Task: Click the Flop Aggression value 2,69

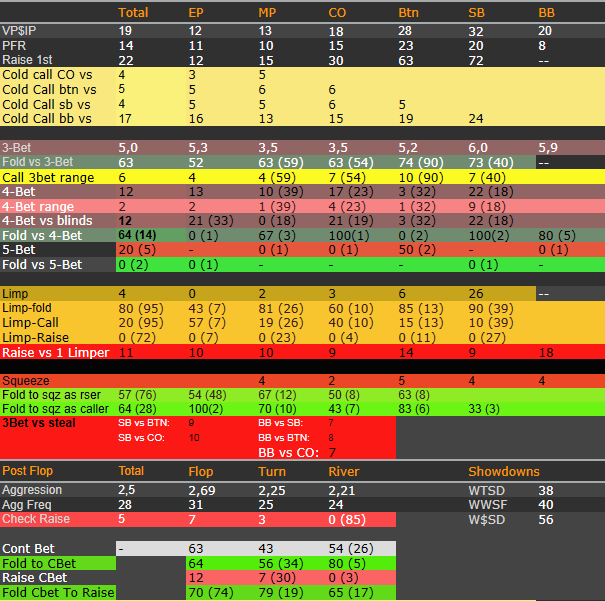Action: (202, 491)
